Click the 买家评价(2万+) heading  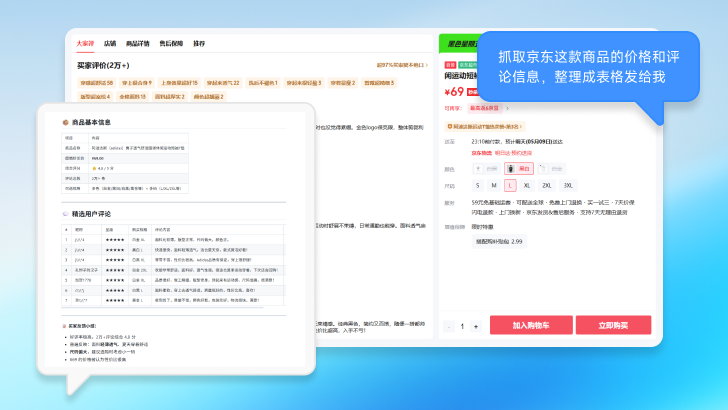[x=104, y=65]
